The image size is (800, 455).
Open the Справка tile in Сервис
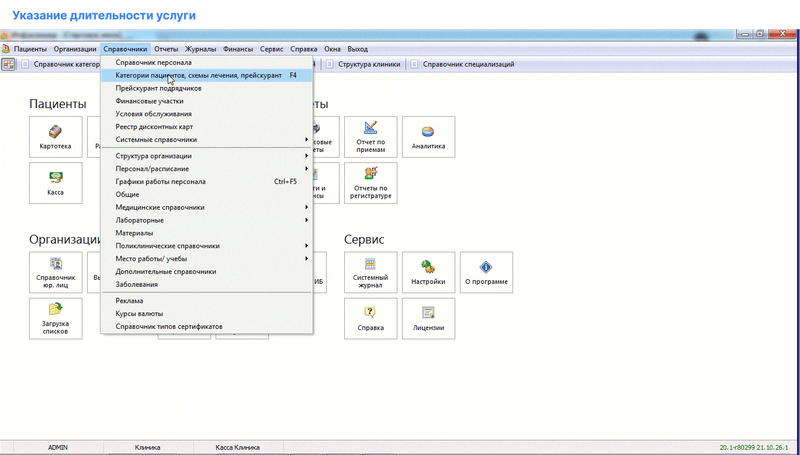tap(371, 319)
